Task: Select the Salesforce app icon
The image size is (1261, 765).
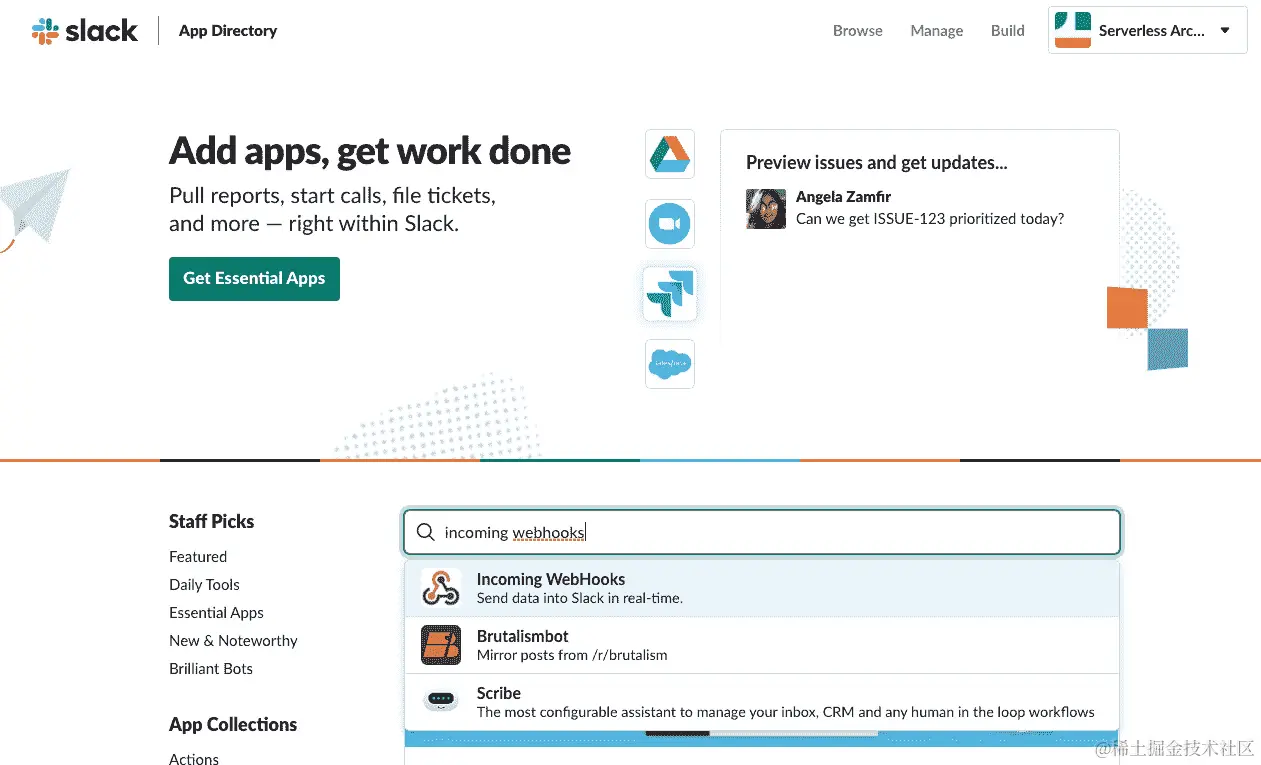Action: click(670, 364)
